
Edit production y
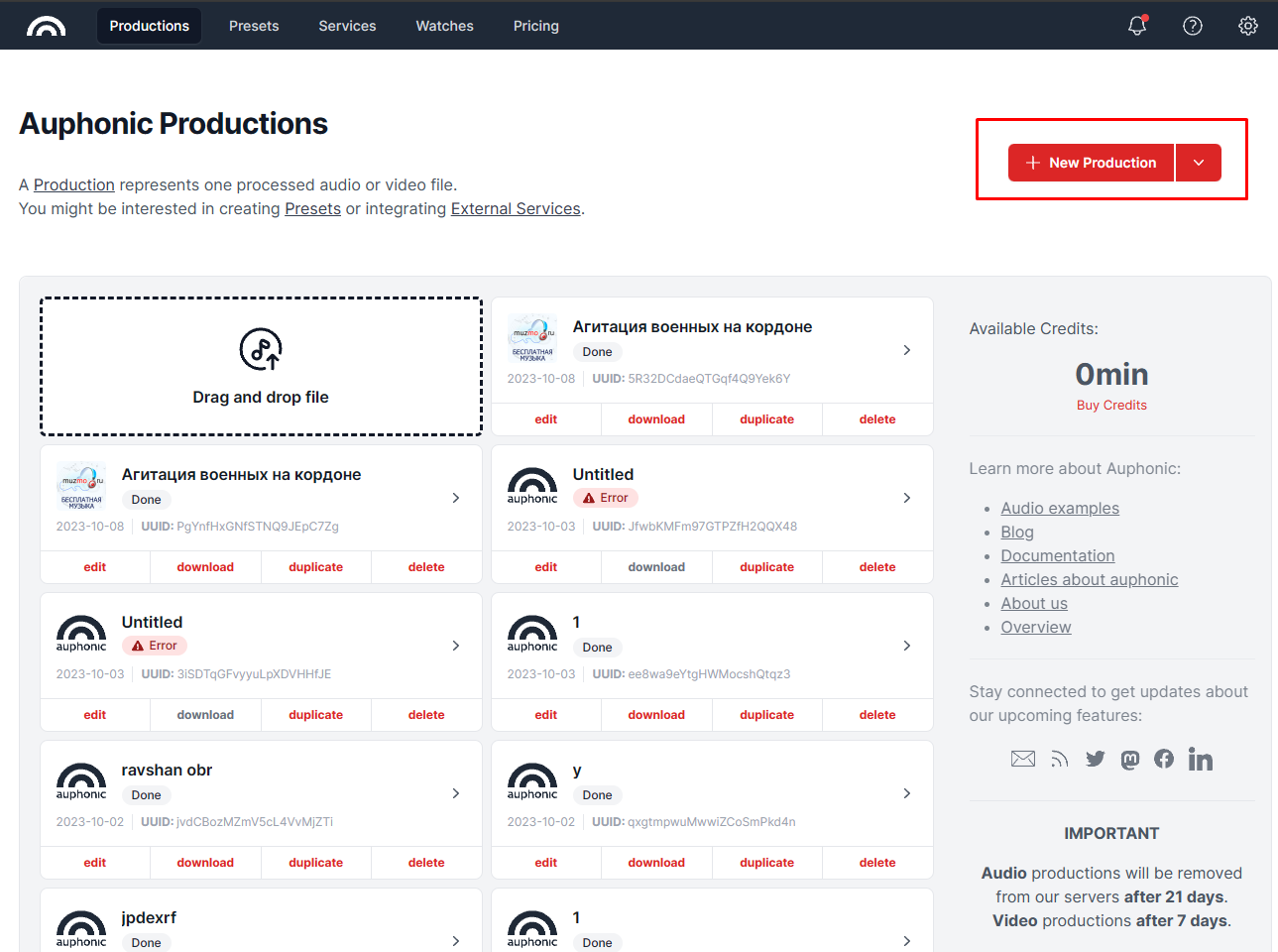(x=546, y=863)
